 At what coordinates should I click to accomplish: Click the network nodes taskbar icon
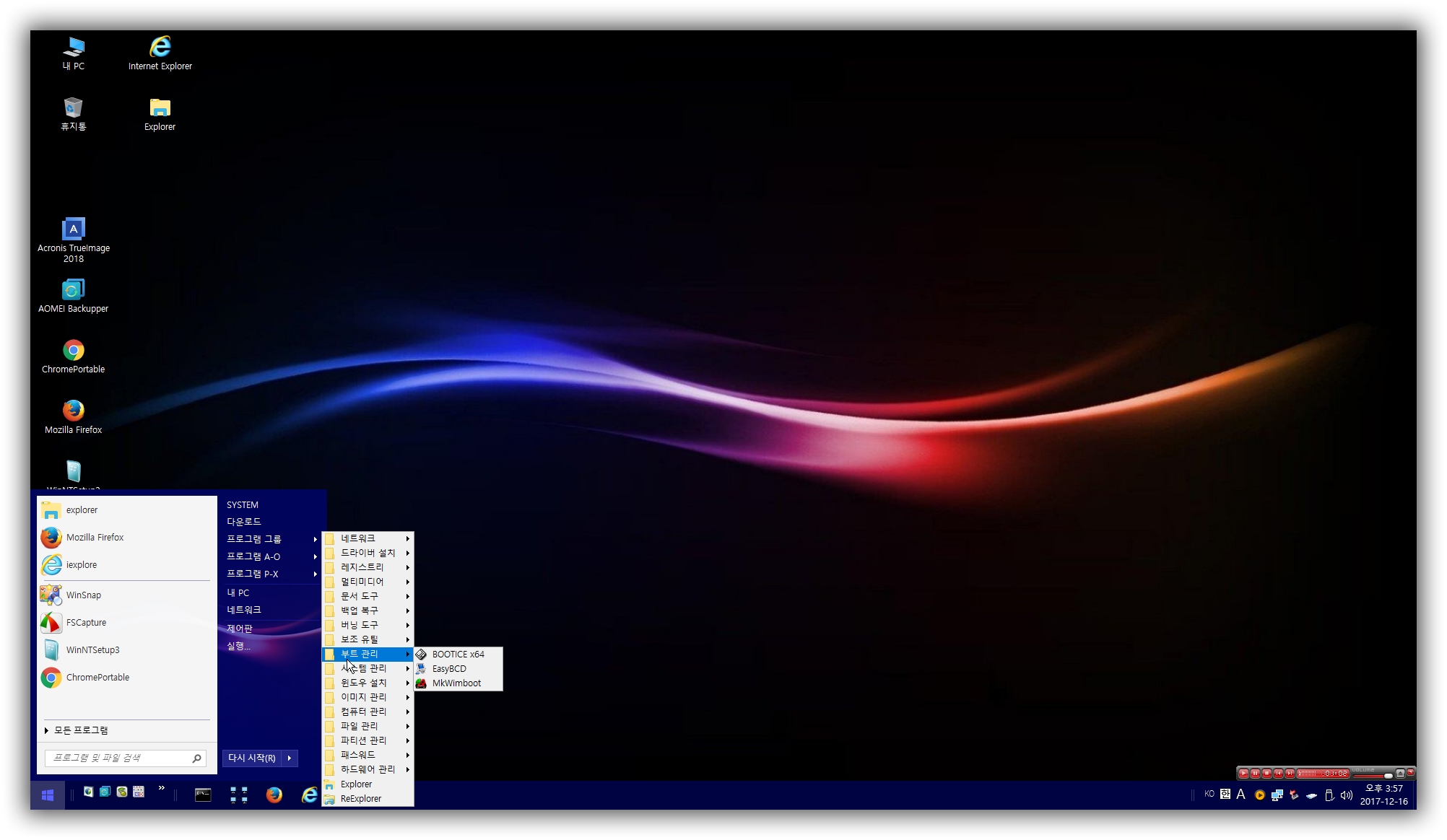point(238,795)
